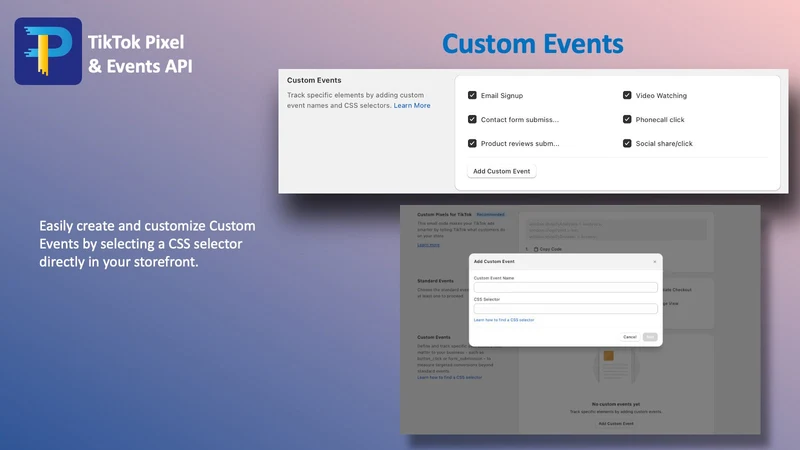Click "Custom Pixels for TikTok" heading
The height and width of the screenshot is (450, 800).
[x=444, y=214]
